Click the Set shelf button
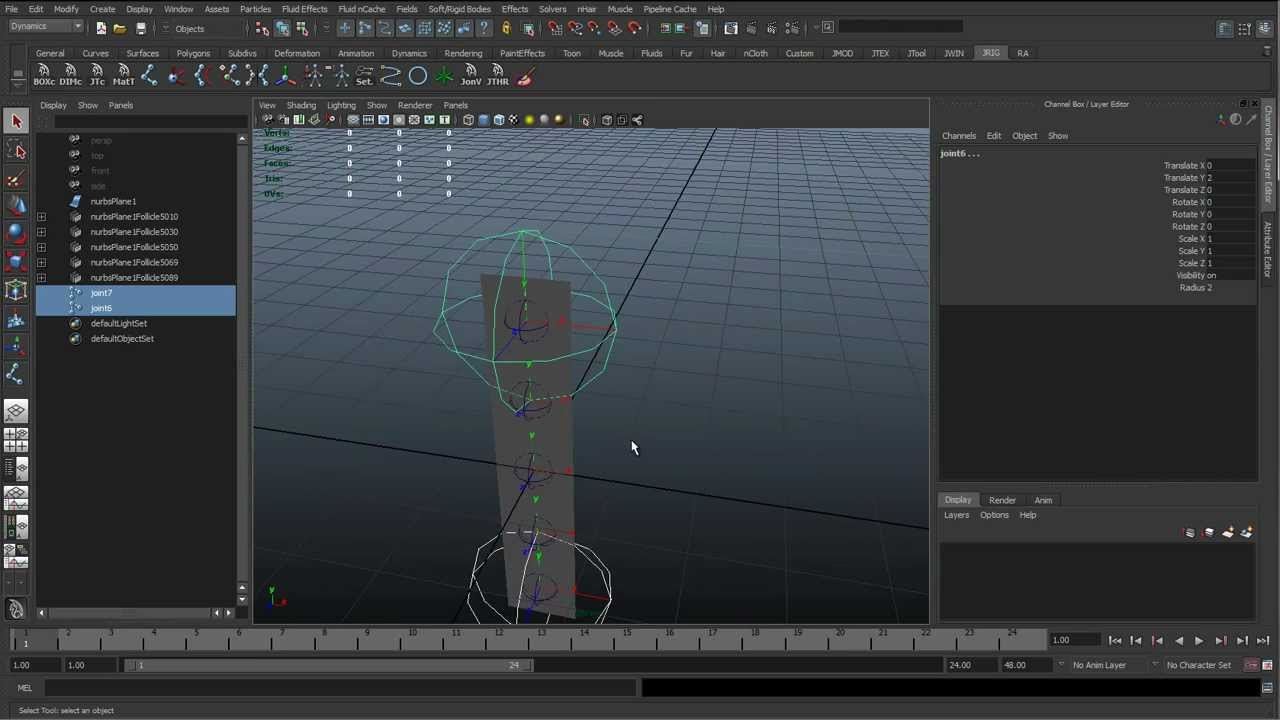Viewport: 1280px width, 720px height. point(364,75)
